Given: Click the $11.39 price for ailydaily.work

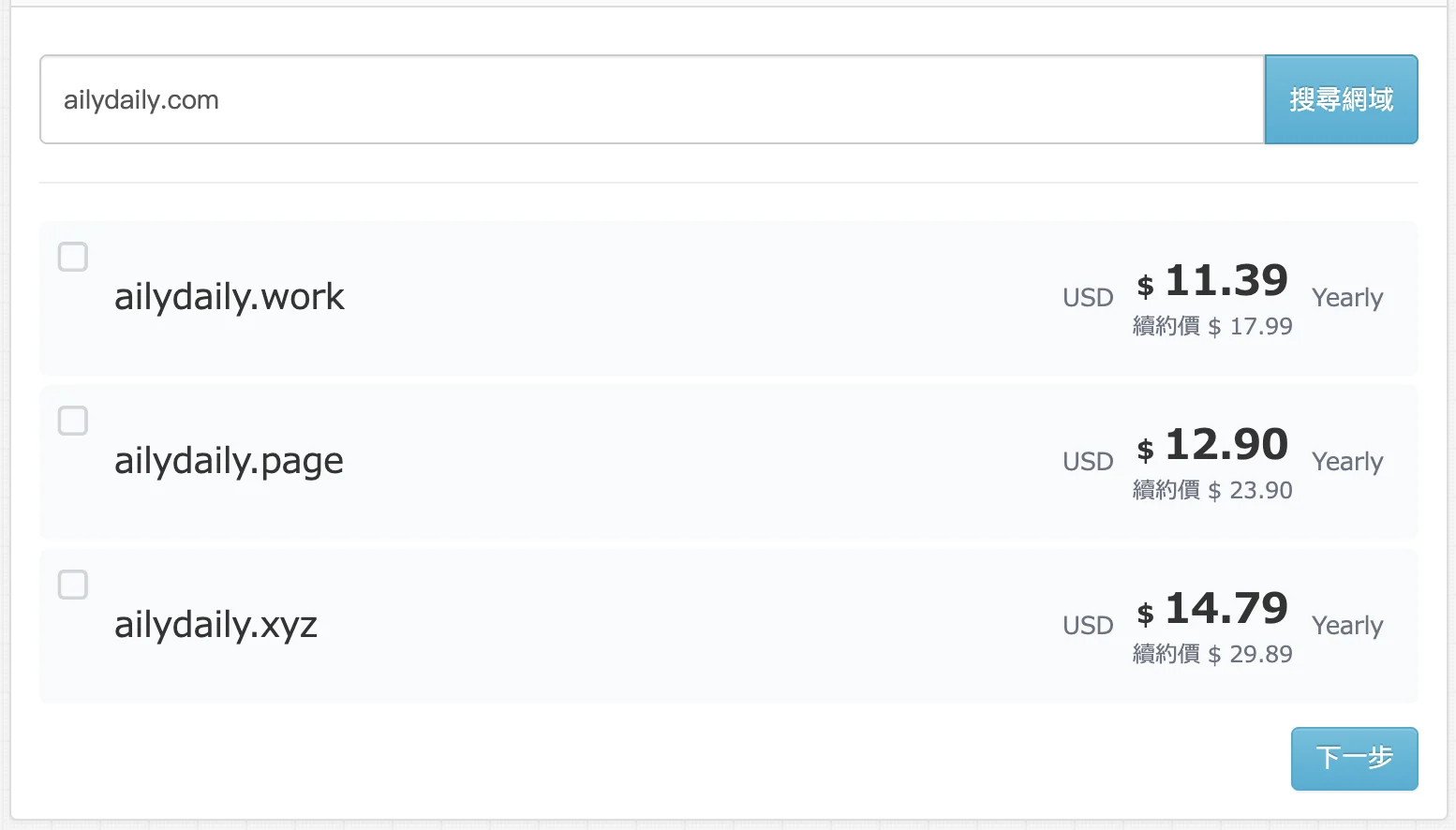Looking at the screenshot, I should click(1212, 281).
